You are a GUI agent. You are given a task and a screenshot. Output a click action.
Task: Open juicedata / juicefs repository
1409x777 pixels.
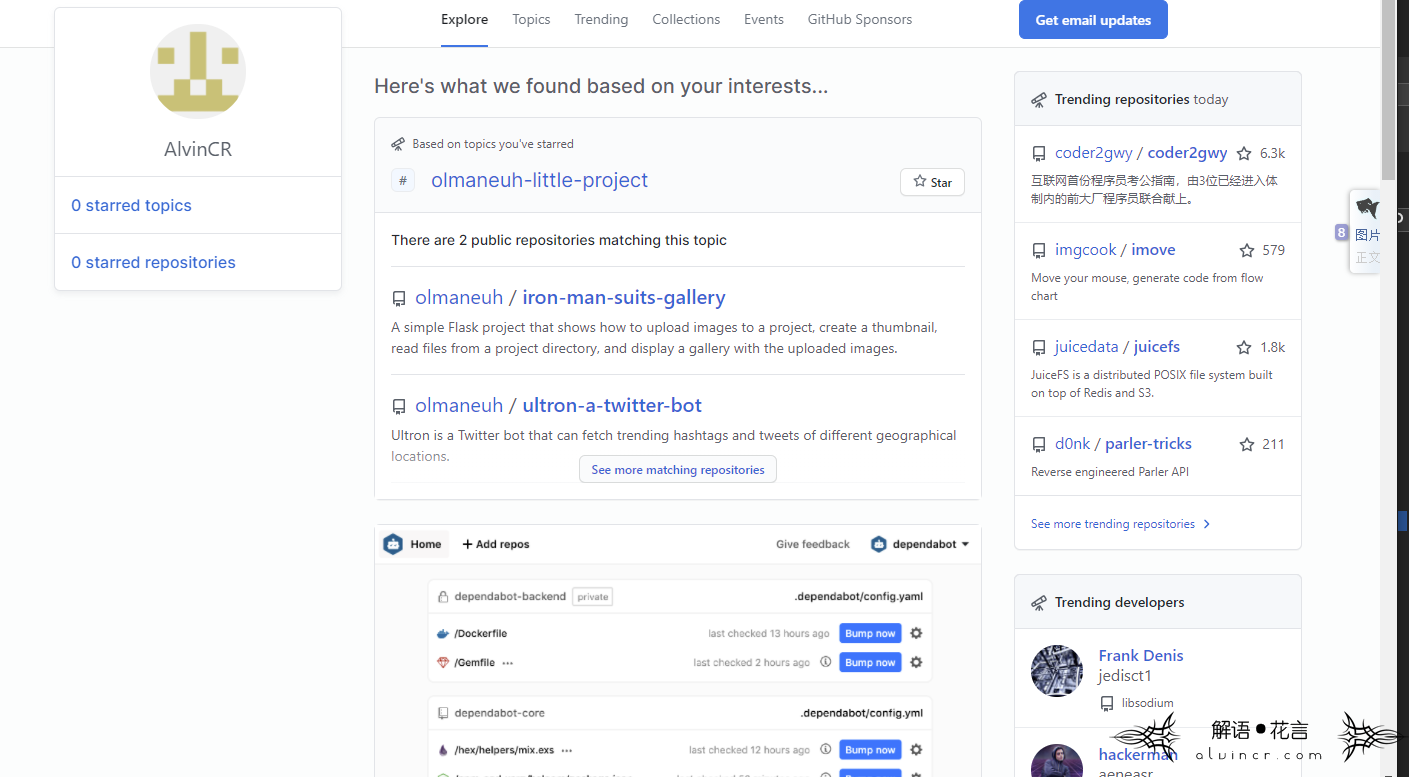point(1117,347)
